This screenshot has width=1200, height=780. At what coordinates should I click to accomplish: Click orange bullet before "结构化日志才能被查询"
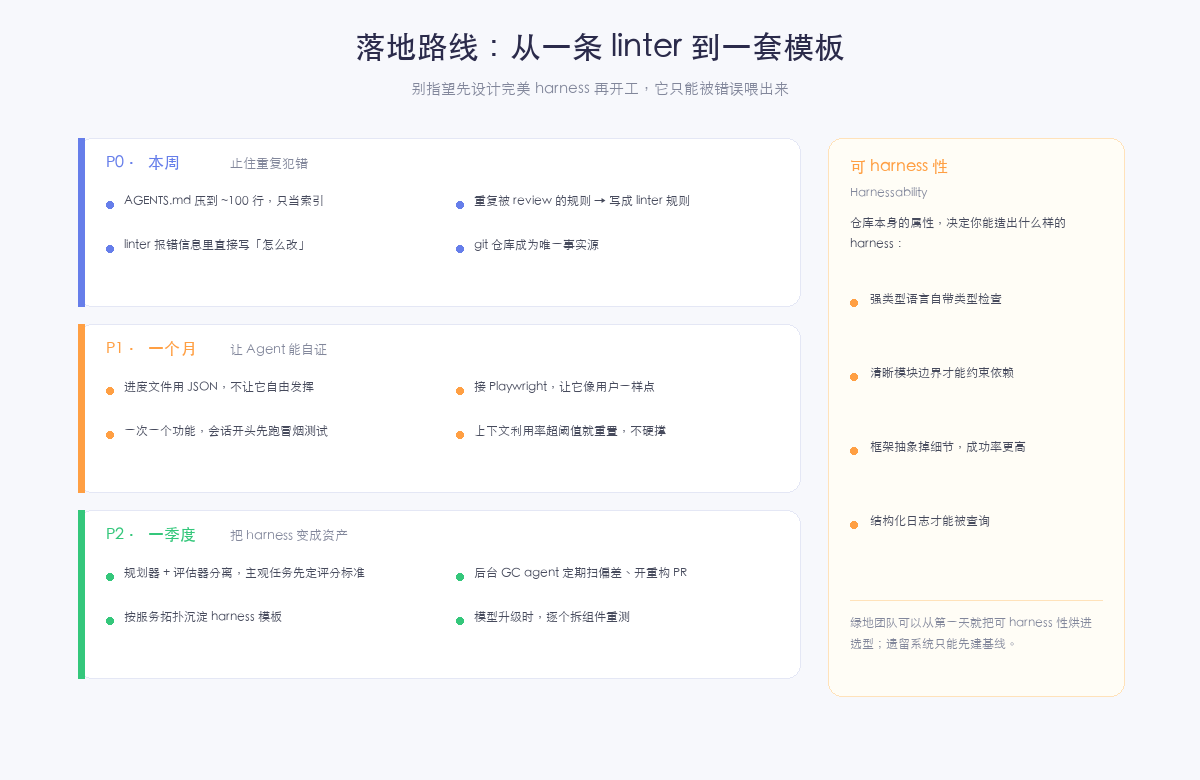[x=854, y=525]
